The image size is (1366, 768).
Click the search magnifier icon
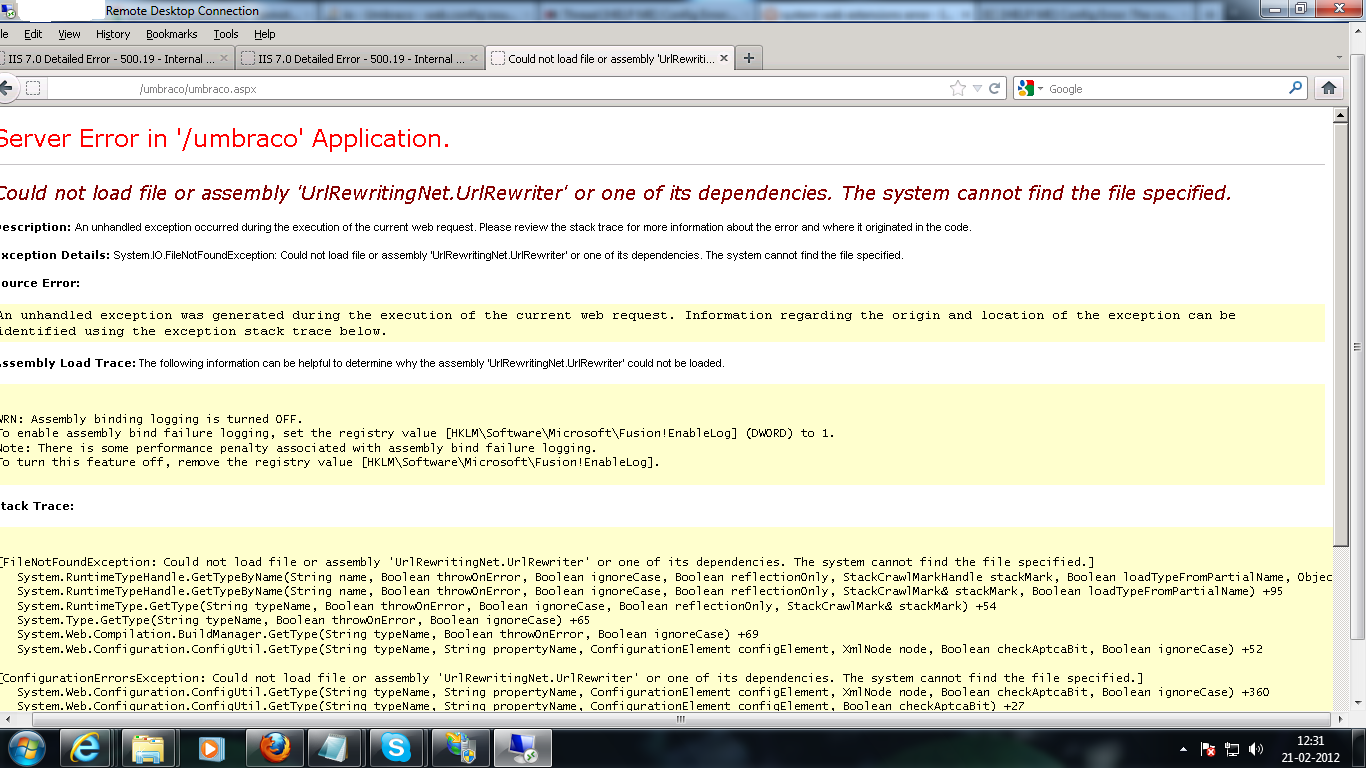(x=1296, y=88)
